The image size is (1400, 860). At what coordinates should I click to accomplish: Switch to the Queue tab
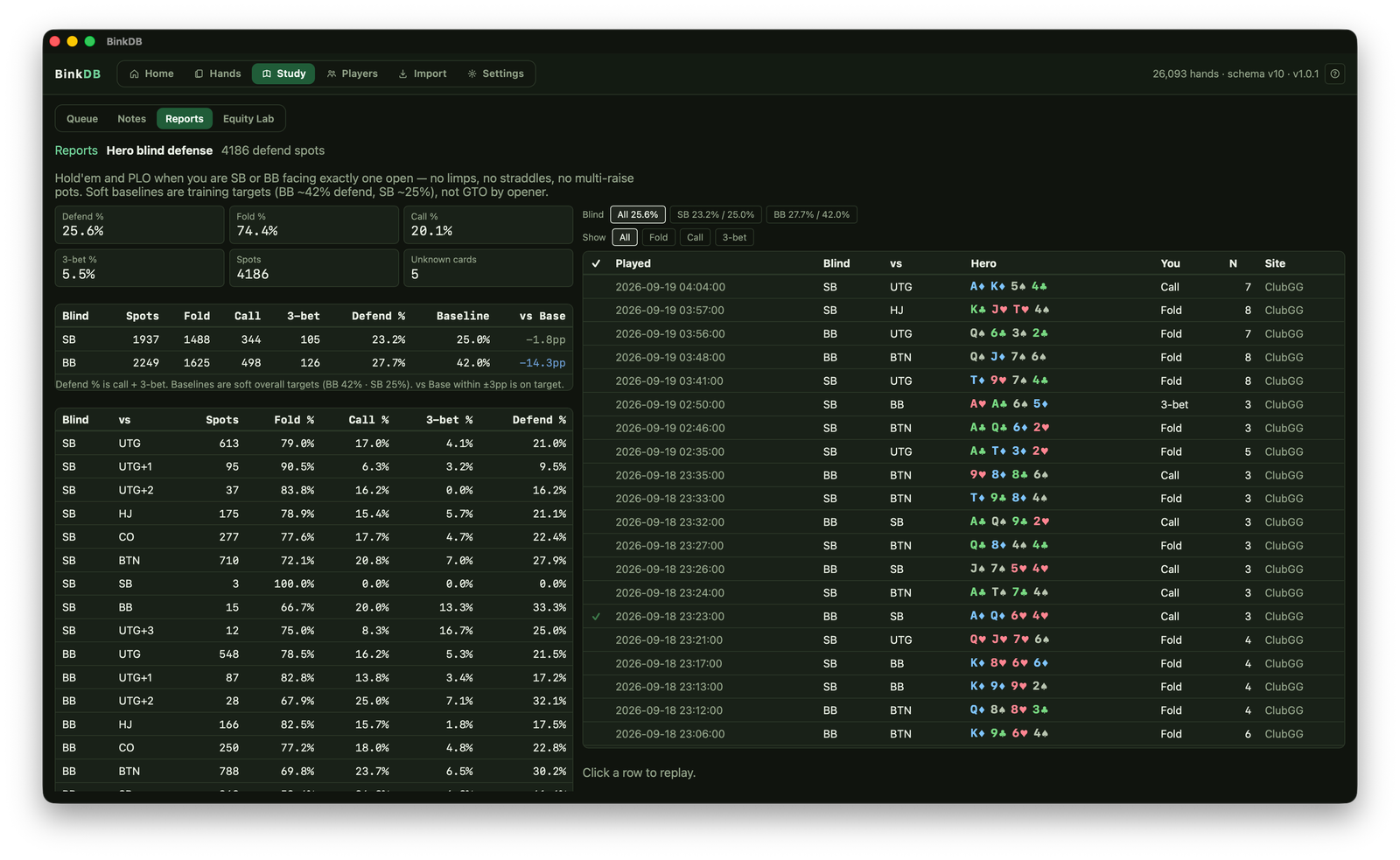point(82,119)
